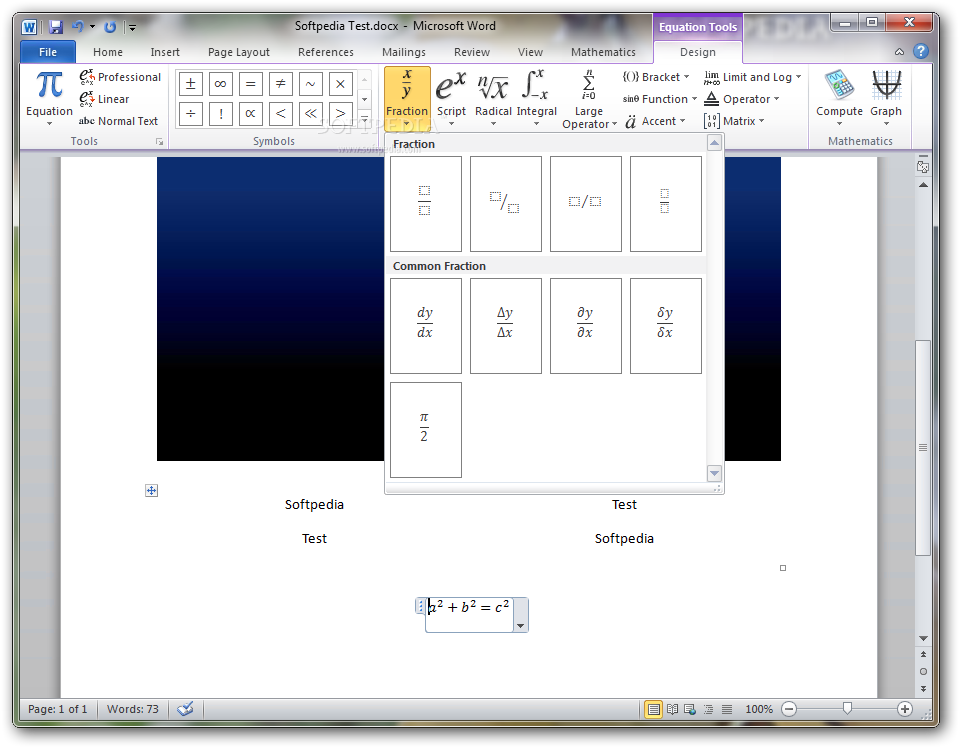960x748 pixels.
Task: Click the zoom in plus button
Action: point(905,709)
